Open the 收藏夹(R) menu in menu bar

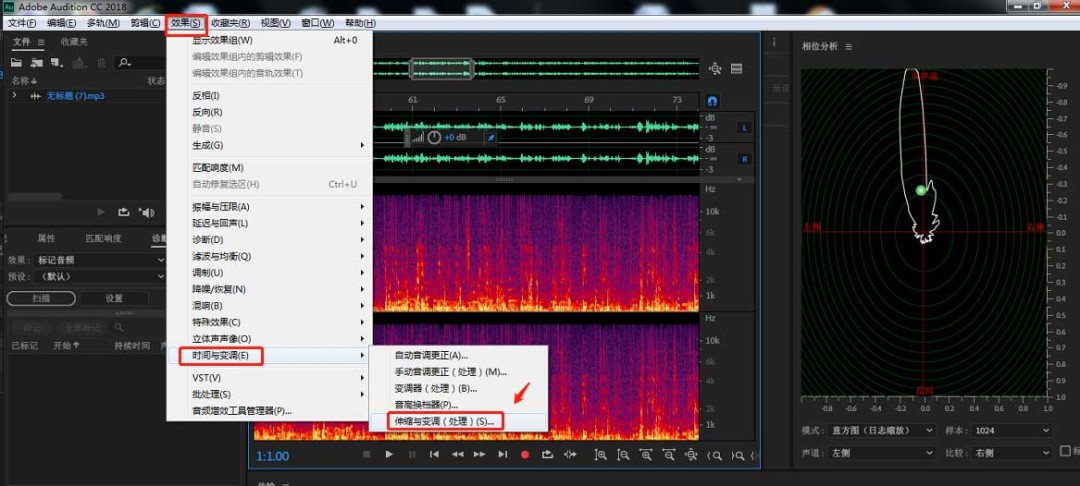coord(230,23)
